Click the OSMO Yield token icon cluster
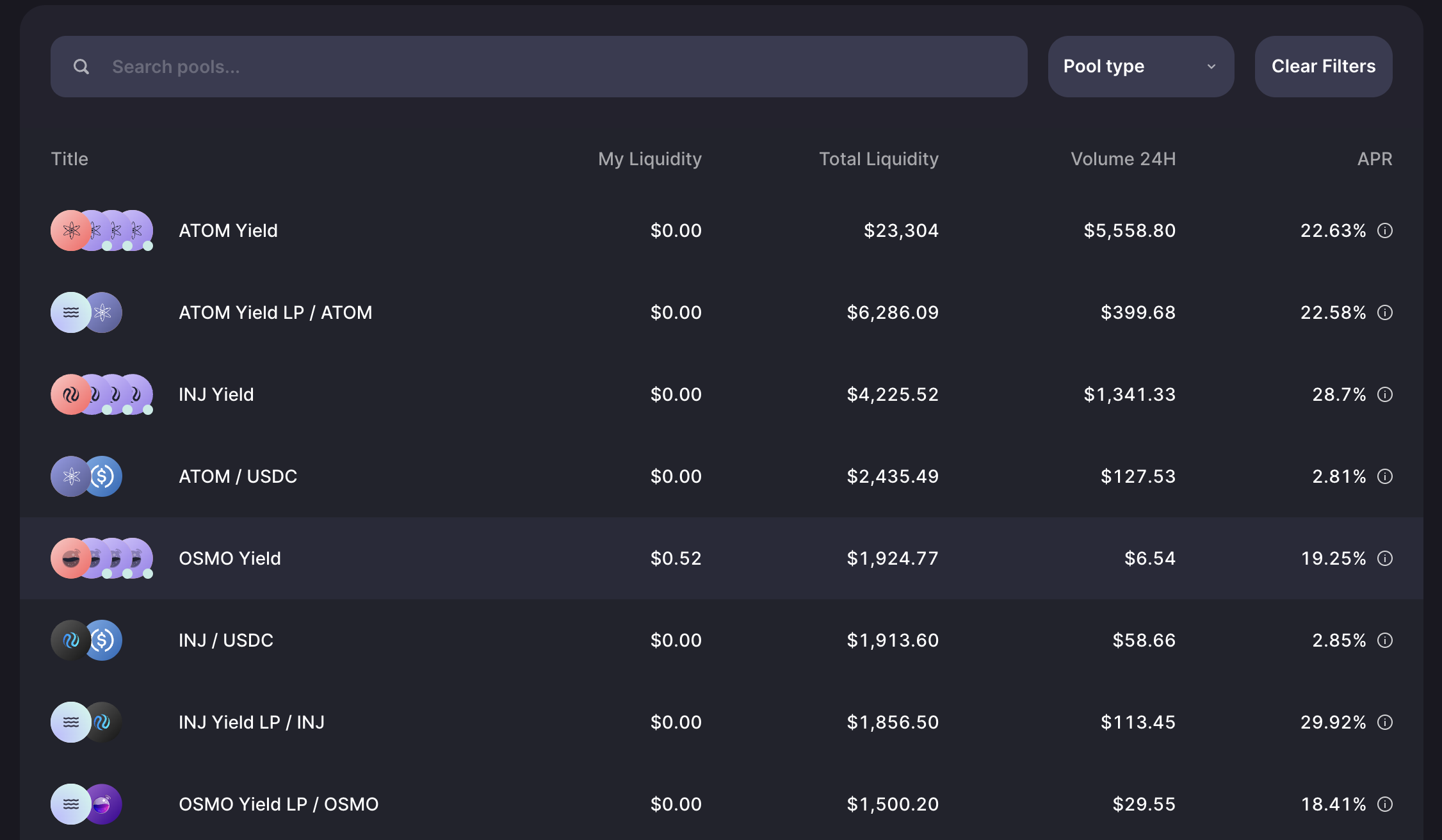This screenshot has width=1442, height=840. point(102,558)
